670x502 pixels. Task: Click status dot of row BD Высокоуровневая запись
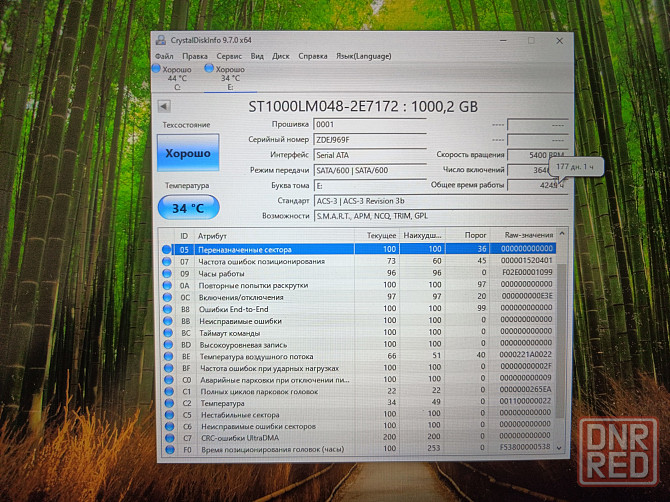tap(168, 344)
